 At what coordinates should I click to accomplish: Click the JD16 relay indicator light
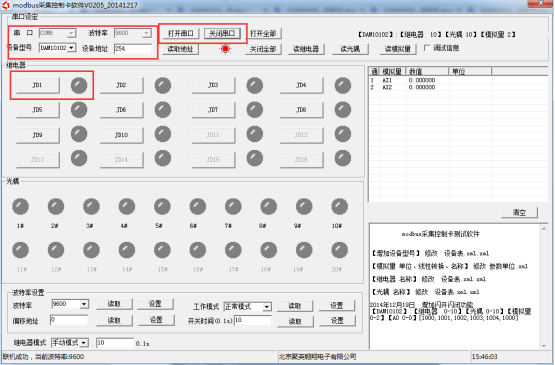pos(343,158)
